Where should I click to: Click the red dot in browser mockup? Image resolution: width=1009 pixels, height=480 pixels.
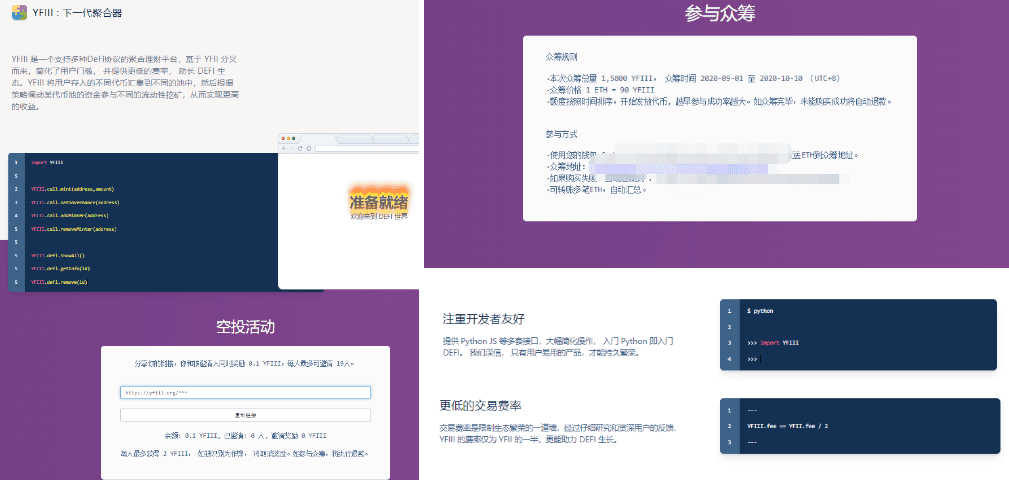click(x=283, y=138)
